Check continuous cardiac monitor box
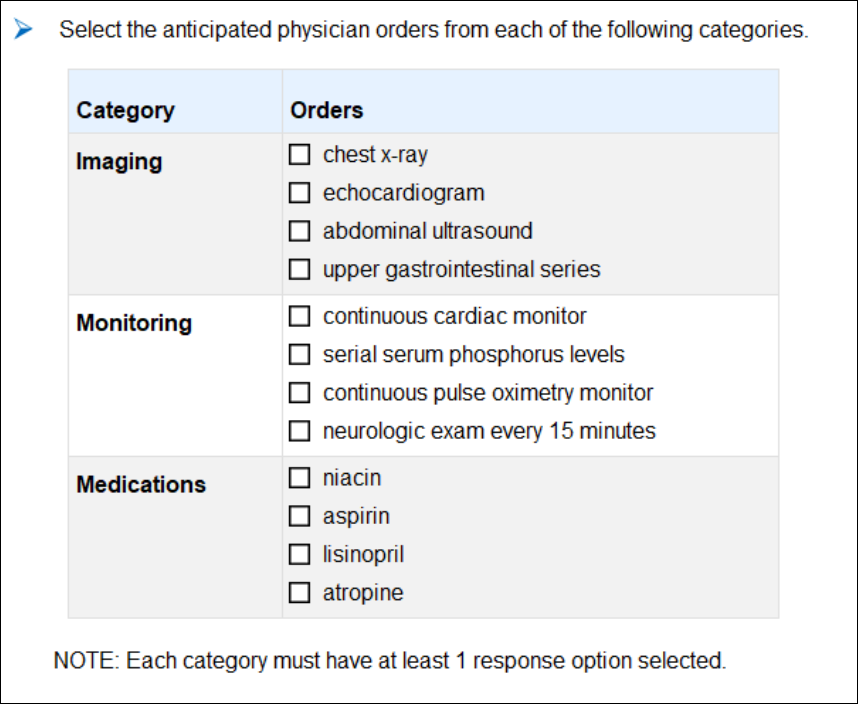Screen dimensions: 858x704 coord(299,316)
